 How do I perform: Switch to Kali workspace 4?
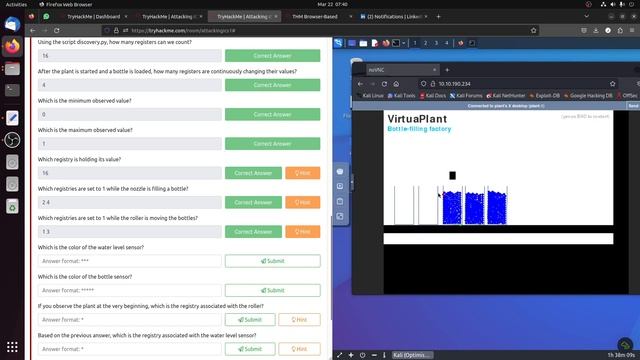point(447,43)
